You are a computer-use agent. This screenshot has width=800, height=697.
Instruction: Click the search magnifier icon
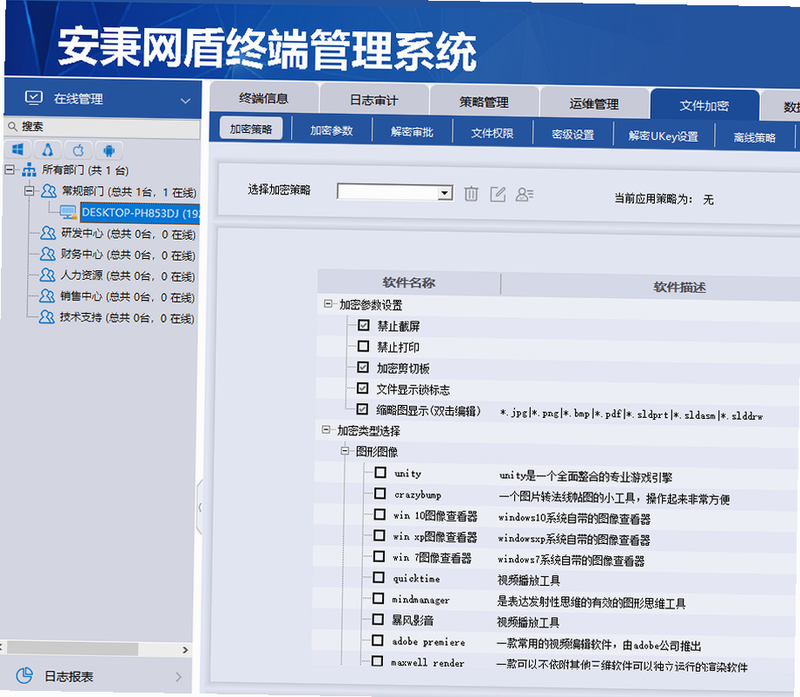pyautogui.click(x=12, y=126)
